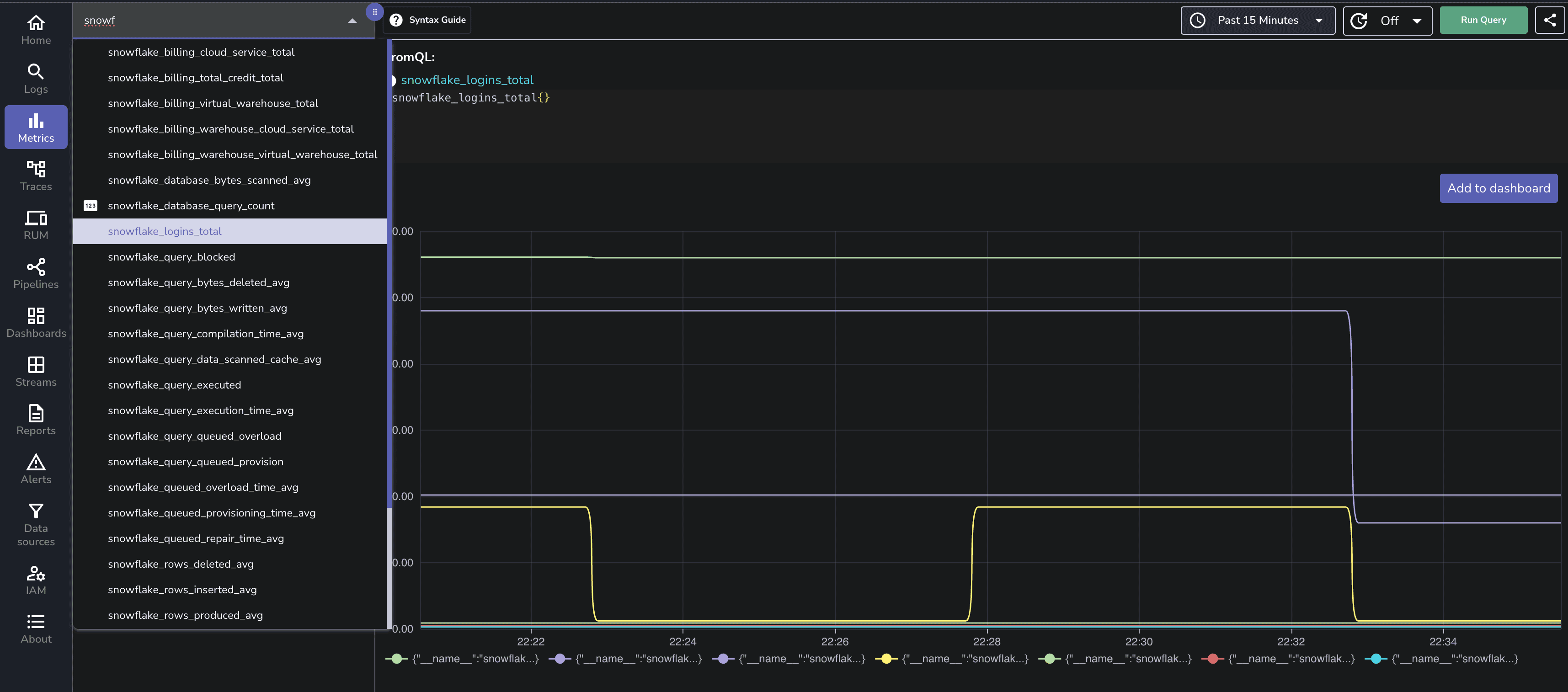
Task: Navigate to Logs in the sidebar
Action: pos(35,77)
